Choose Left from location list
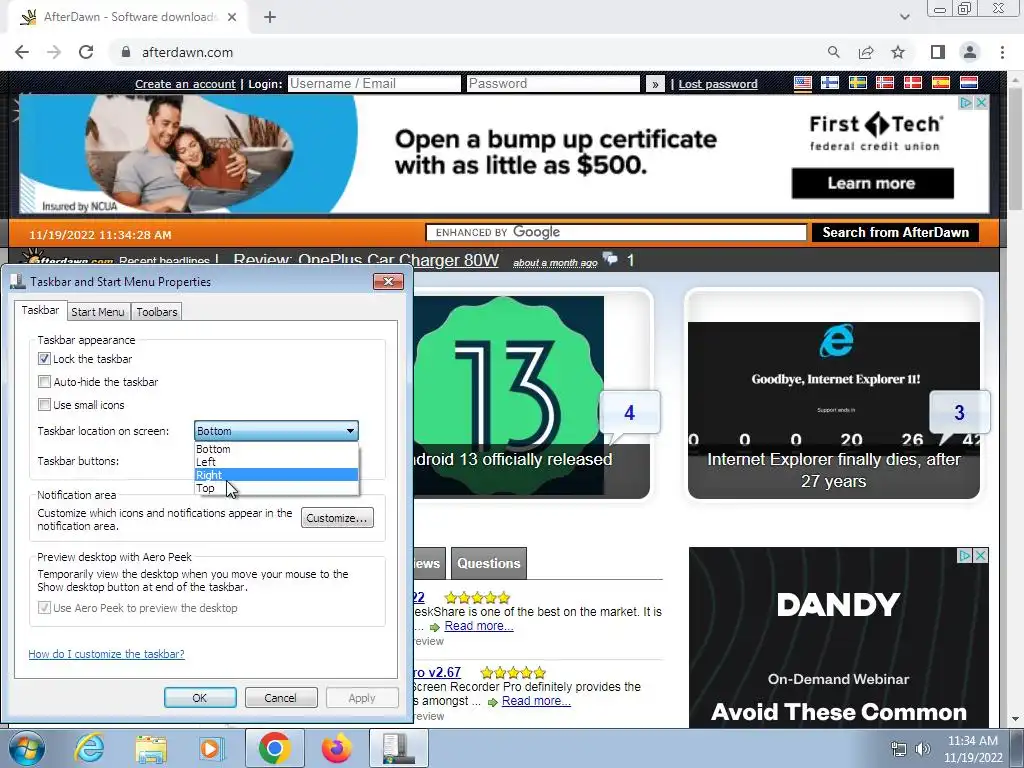 [x=277, y=462]
